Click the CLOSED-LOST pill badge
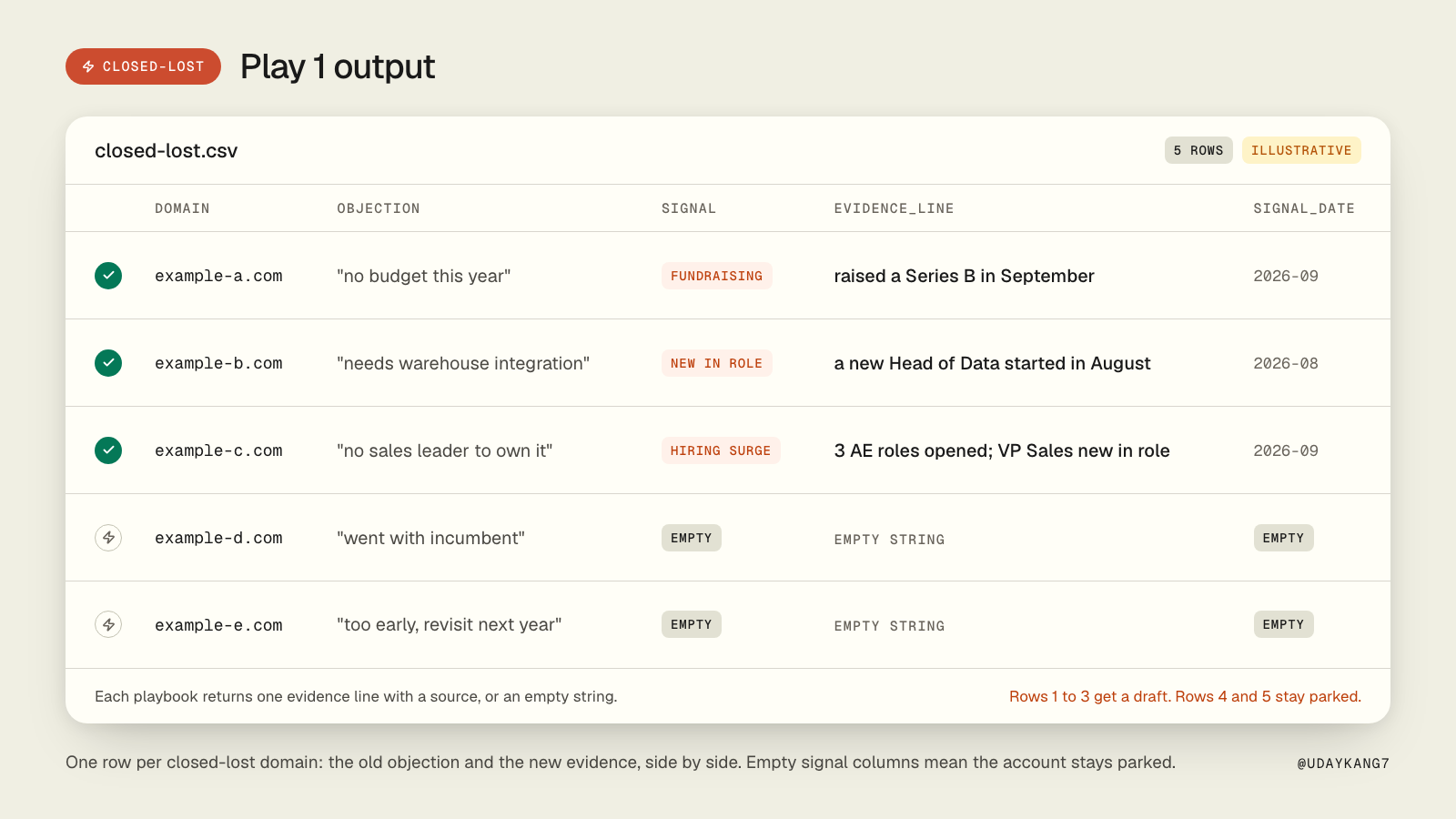Image resolution: width=1456 pixels, height=819 pixels. click(143, 66)
